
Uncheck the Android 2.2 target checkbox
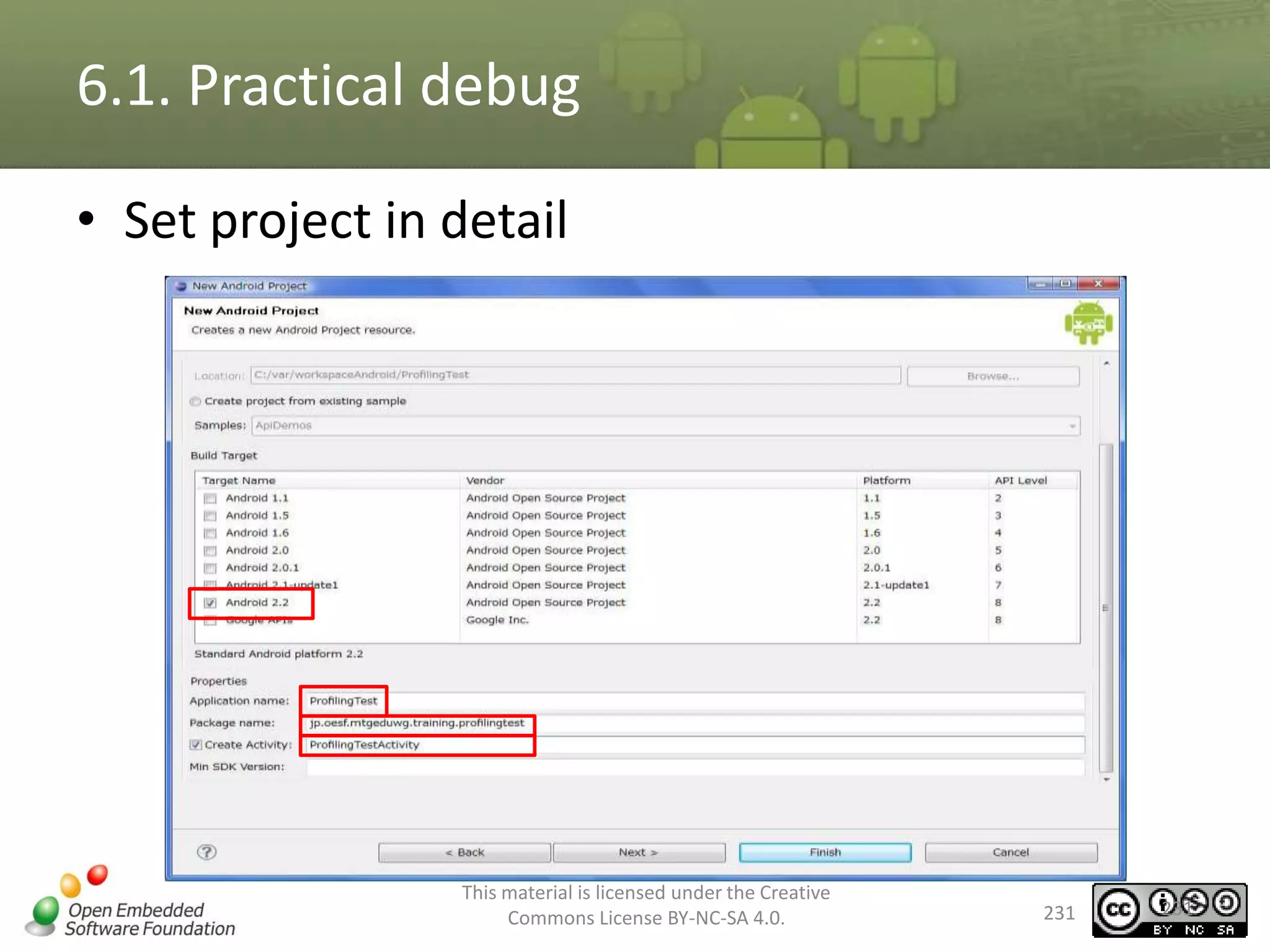pyautogui.click(x=210, y=602)
